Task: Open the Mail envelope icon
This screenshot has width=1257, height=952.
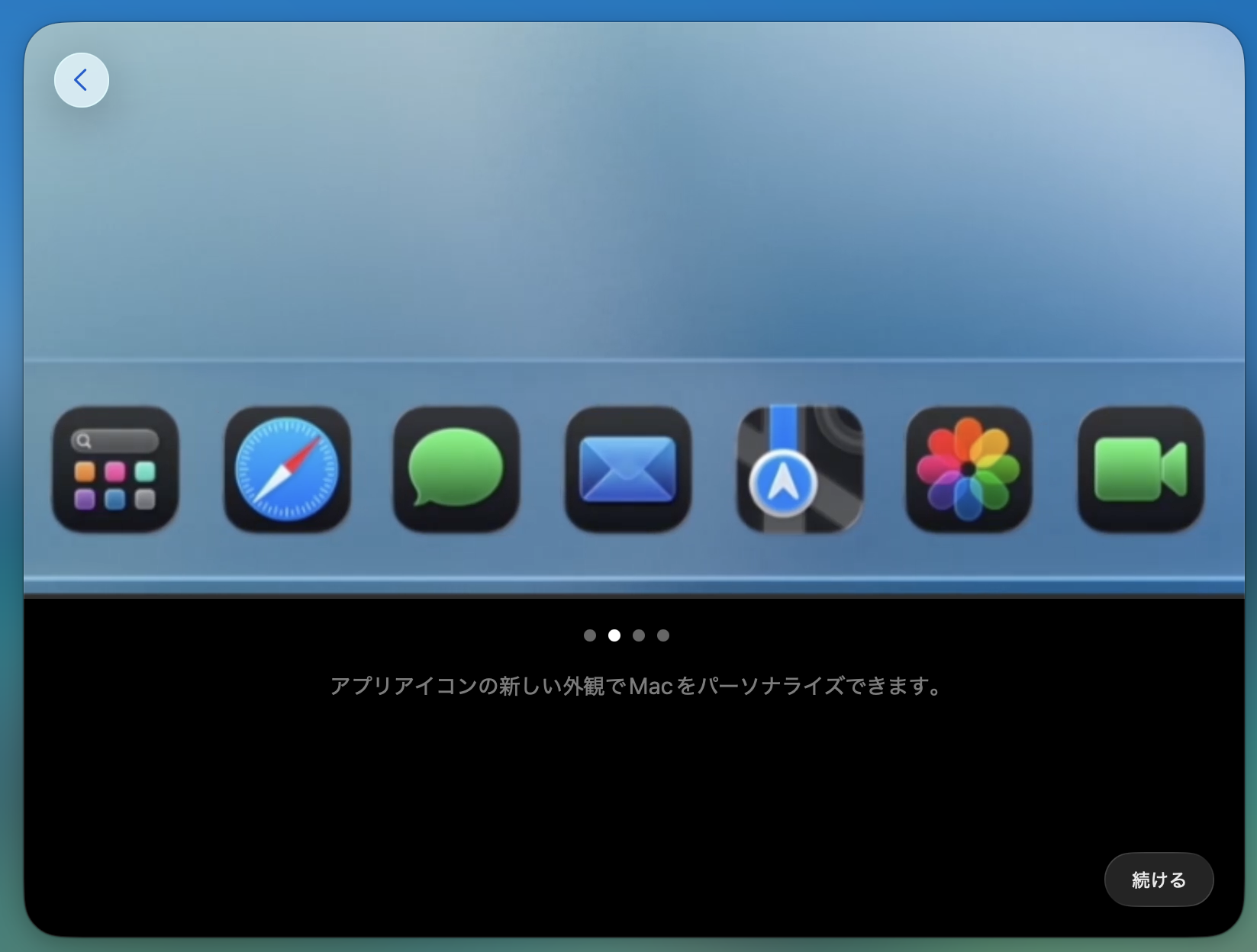Action: [x=628, y=469]
